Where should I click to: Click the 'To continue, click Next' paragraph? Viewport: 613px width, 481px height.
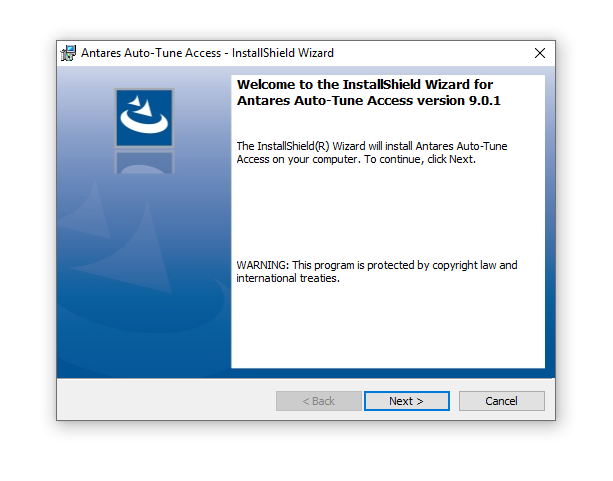372,153
